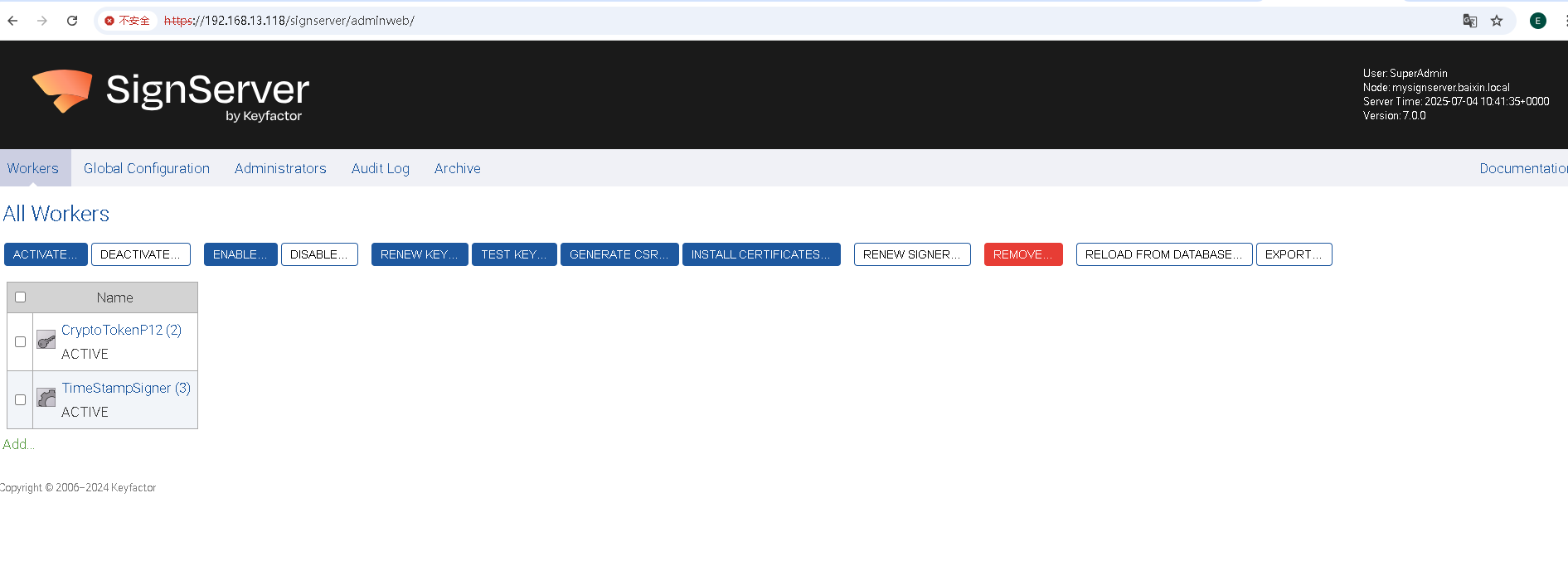Toggle the select-all workers checkbox

point(21,297)
